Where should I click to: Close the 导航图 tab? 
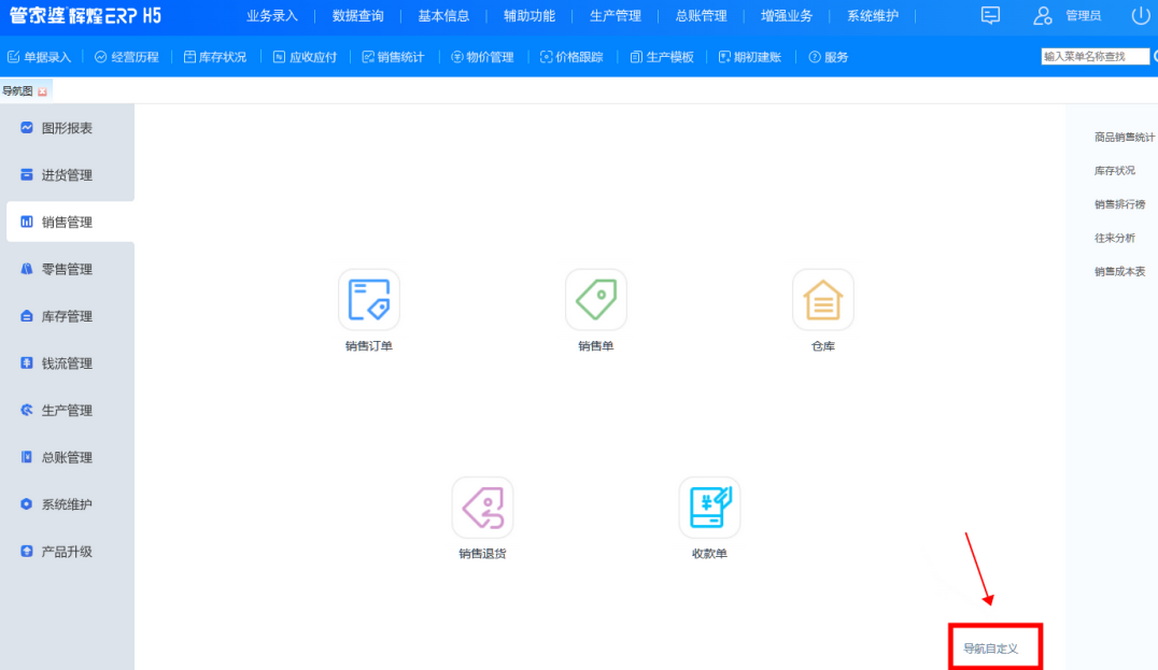43,92
